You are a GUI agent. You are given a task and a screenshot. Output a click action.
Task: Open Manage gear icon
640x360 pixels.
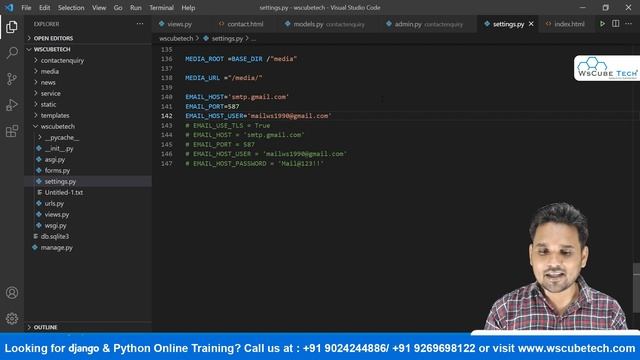point(12,318)
